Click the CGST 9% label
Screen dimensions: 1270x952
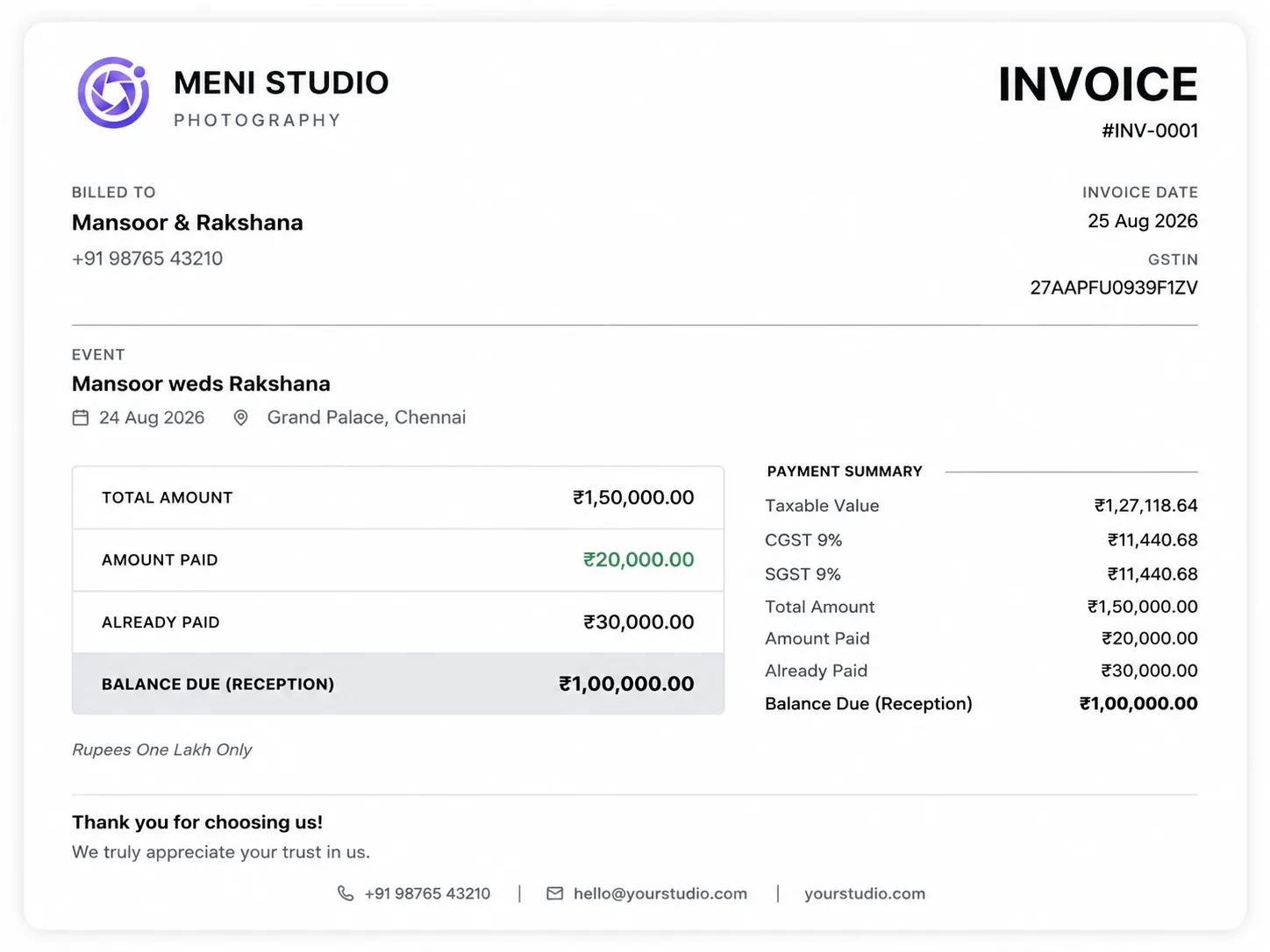click(x=803, y=540)
